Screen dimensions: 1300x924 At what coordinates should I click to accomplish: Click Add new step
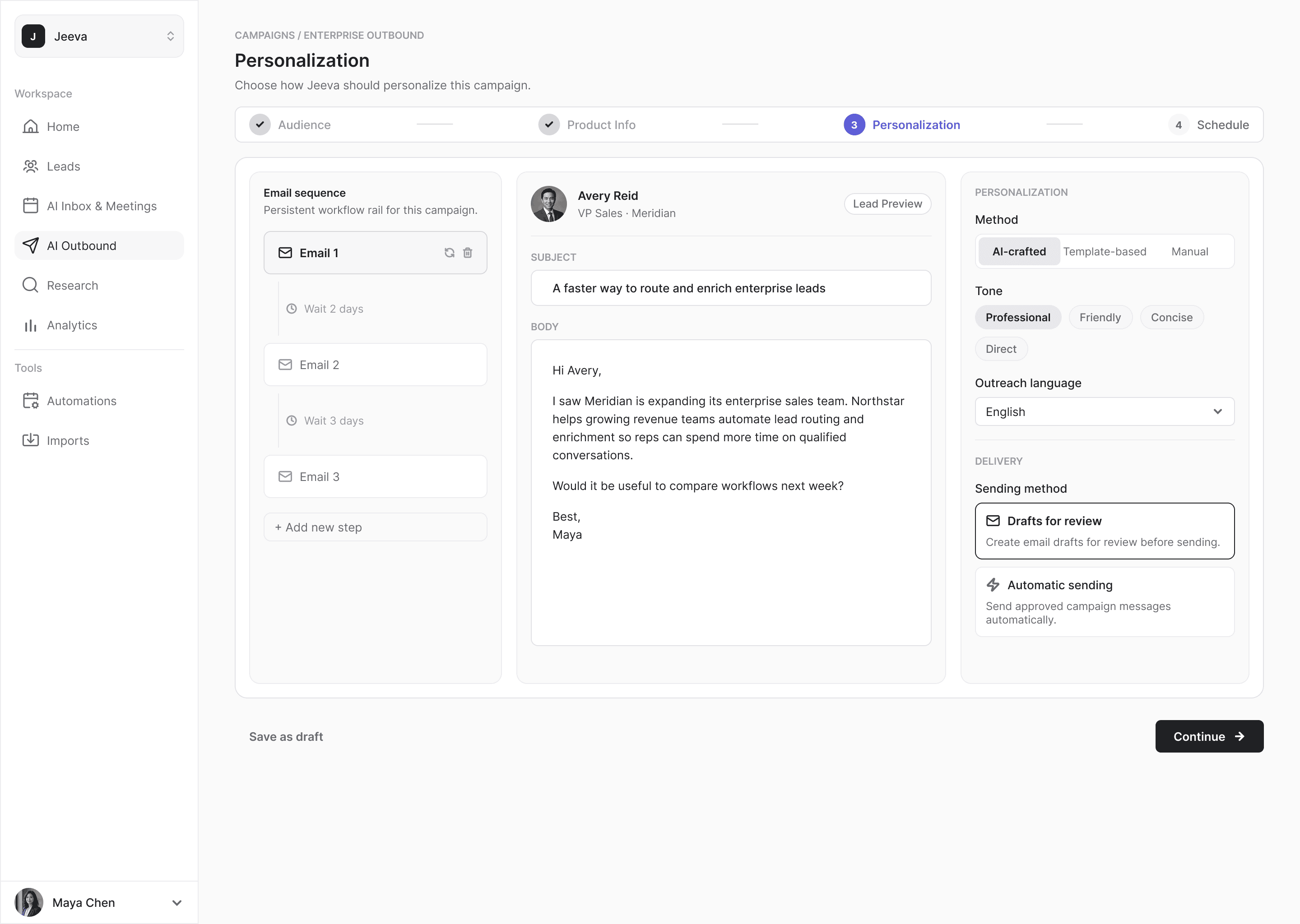click(x=375, y=527)
